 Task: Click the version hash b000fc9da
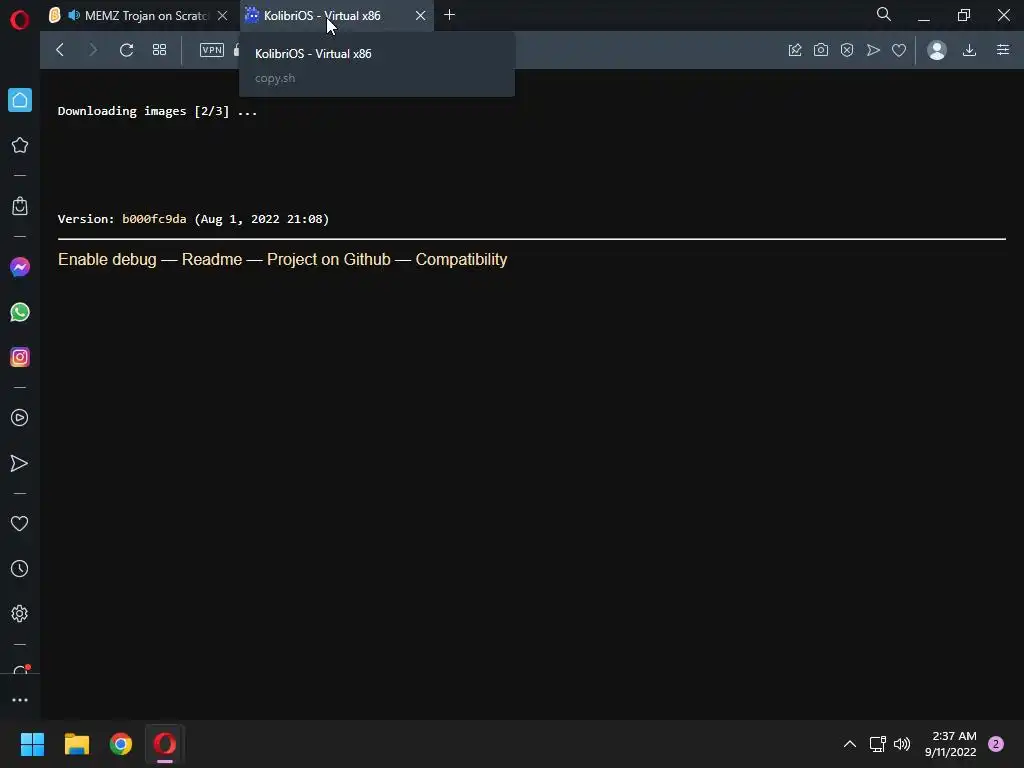click(x=154, y=219)
